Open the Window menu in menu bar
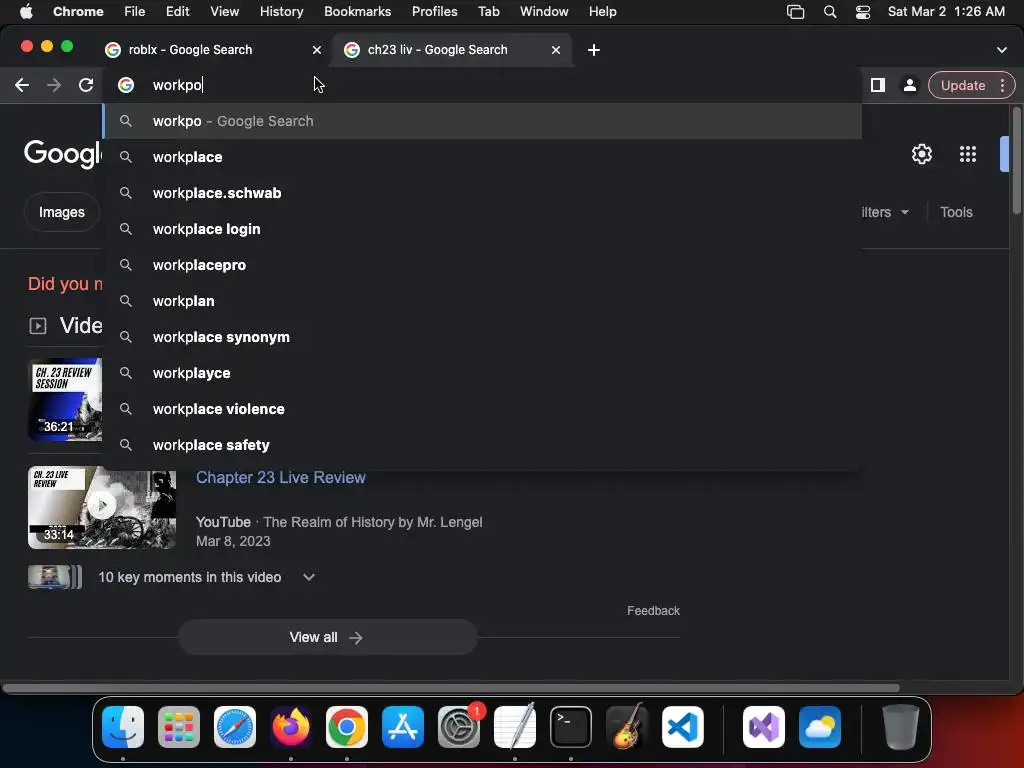The height and width of the screenshot is (768, 1024). (x=544, y=12)
